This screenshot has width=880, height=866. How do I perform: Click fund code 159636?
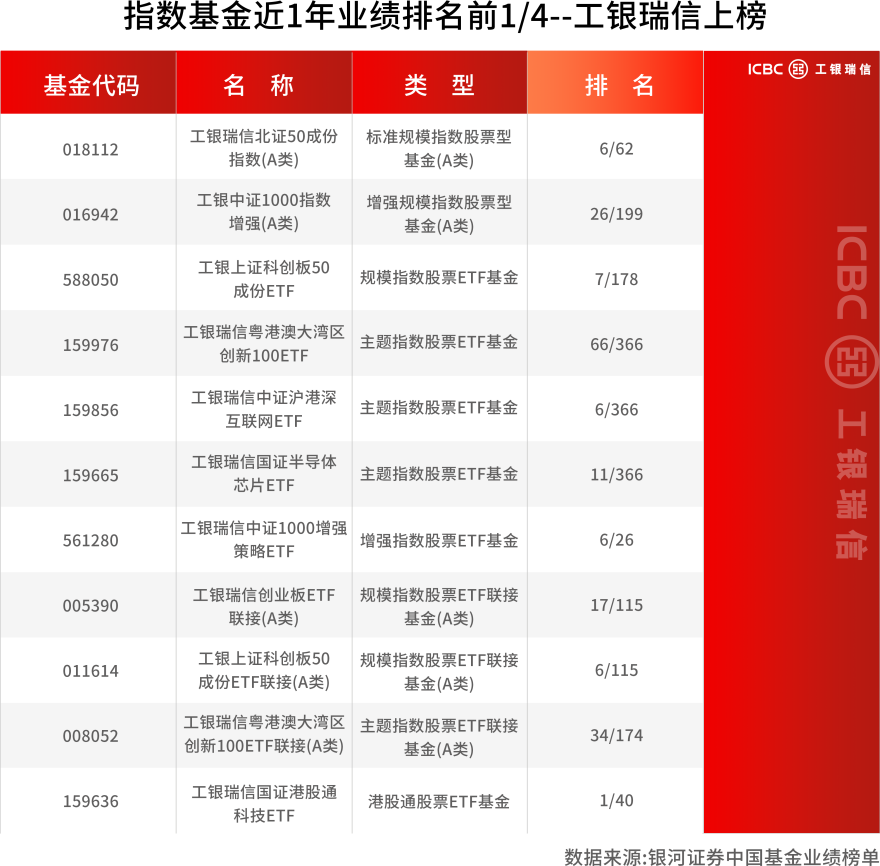tap(90, 801)
